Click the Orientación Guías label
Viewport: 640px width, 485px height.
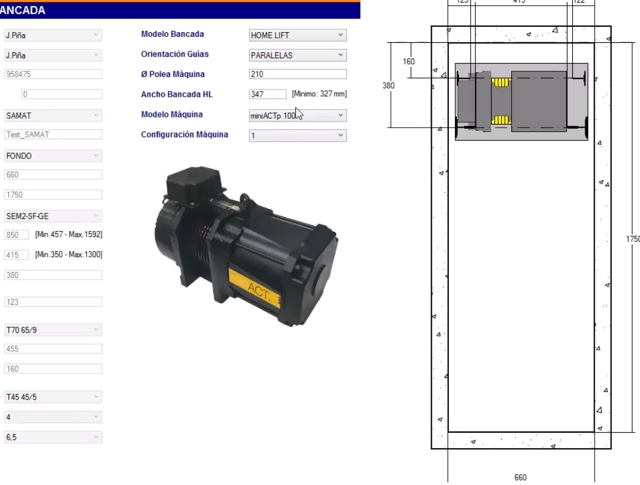point(175,54)
